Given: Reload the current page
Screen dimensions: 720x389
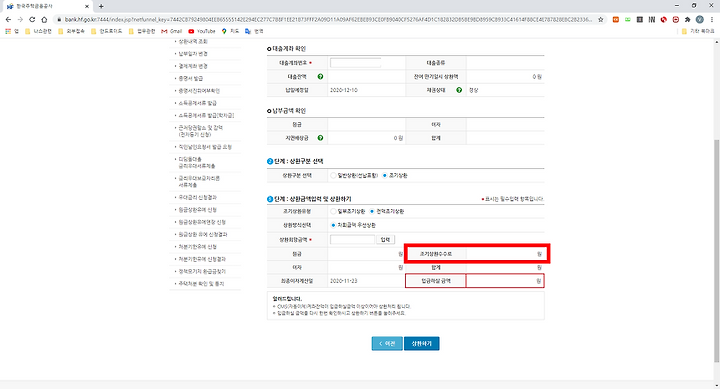Looking at the screenshot, I should (32, 19).
